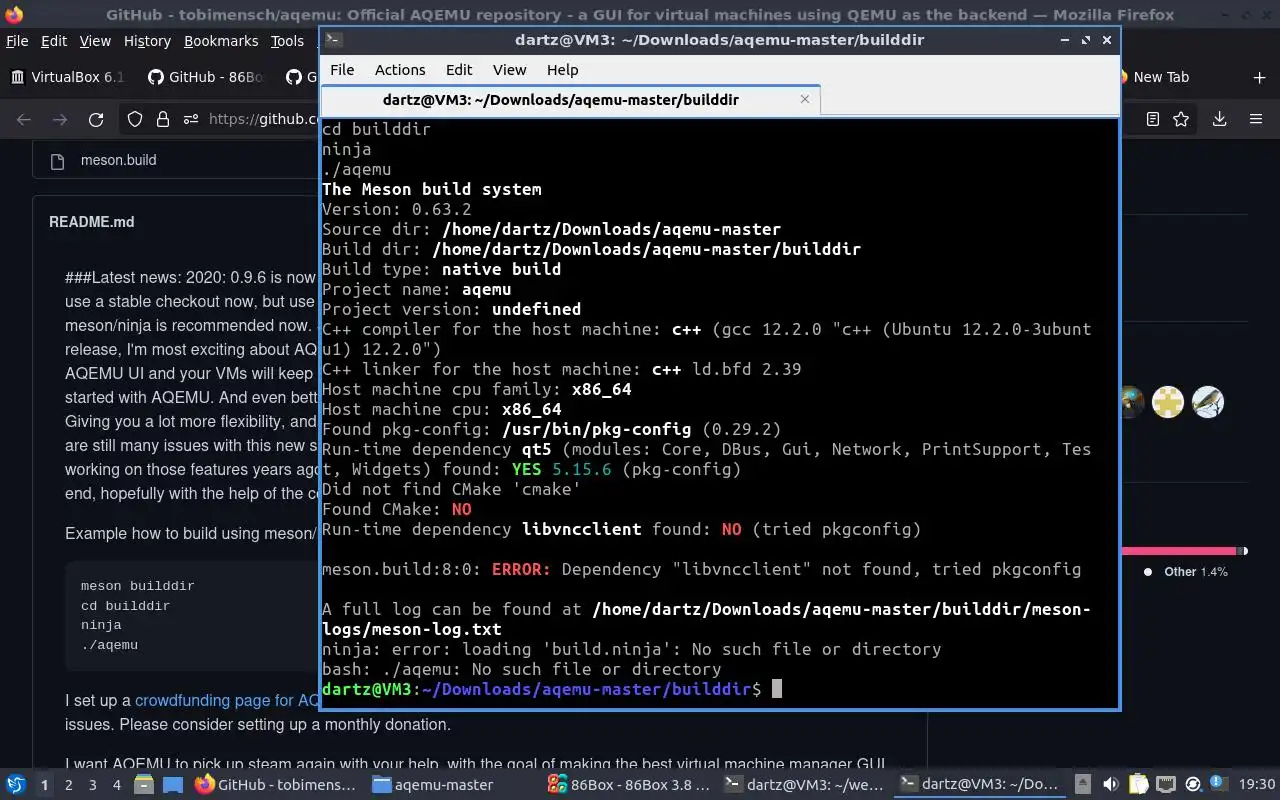Click the third contributor avatar
Screen dimensions: 1280x800
coord(1208,402)
